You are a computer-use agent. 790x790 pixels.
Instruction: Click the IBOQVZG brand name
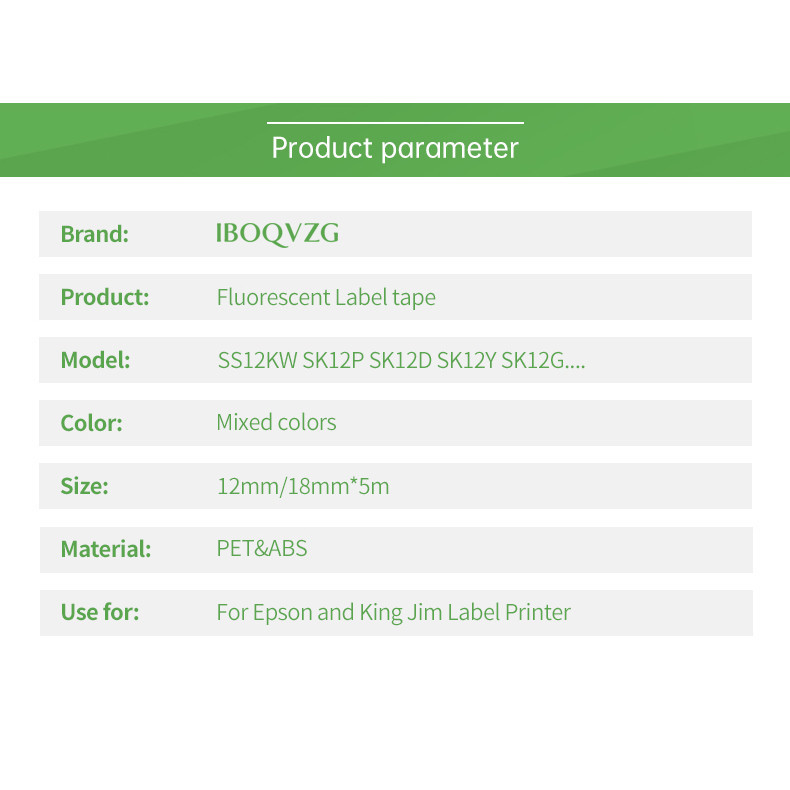pos(278,234)
